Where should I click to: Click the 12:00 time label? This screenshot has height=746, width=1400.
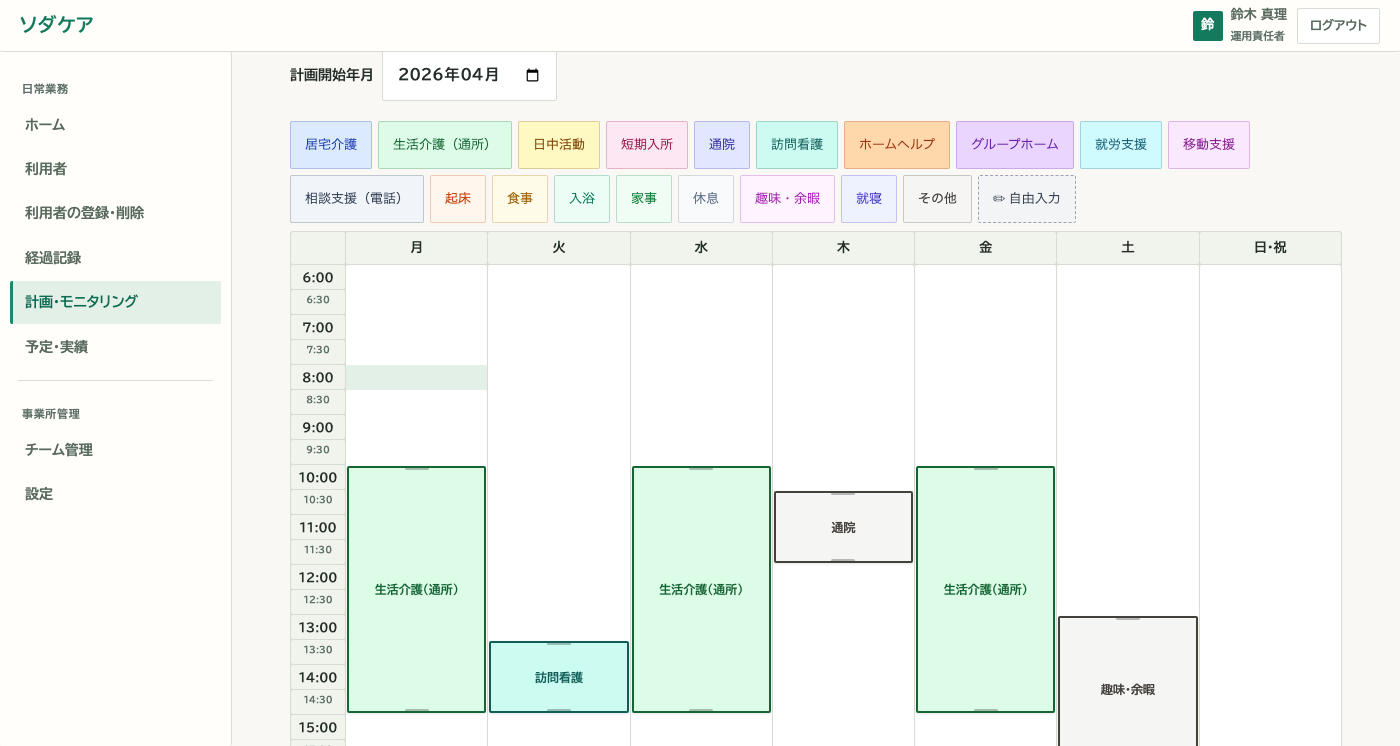click(318, 577)
